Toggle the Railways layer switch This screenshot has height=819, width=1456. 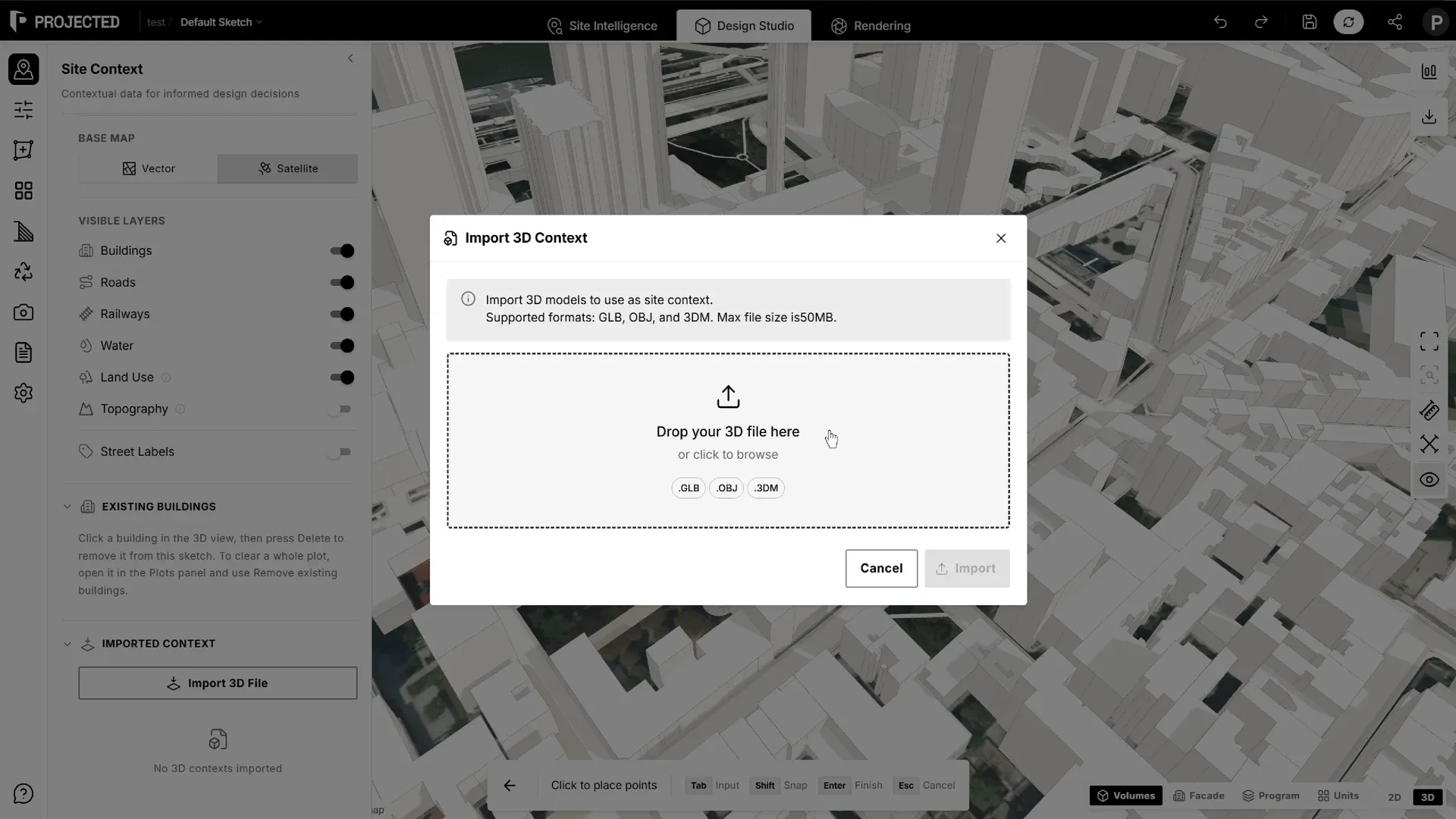point(342,314)
